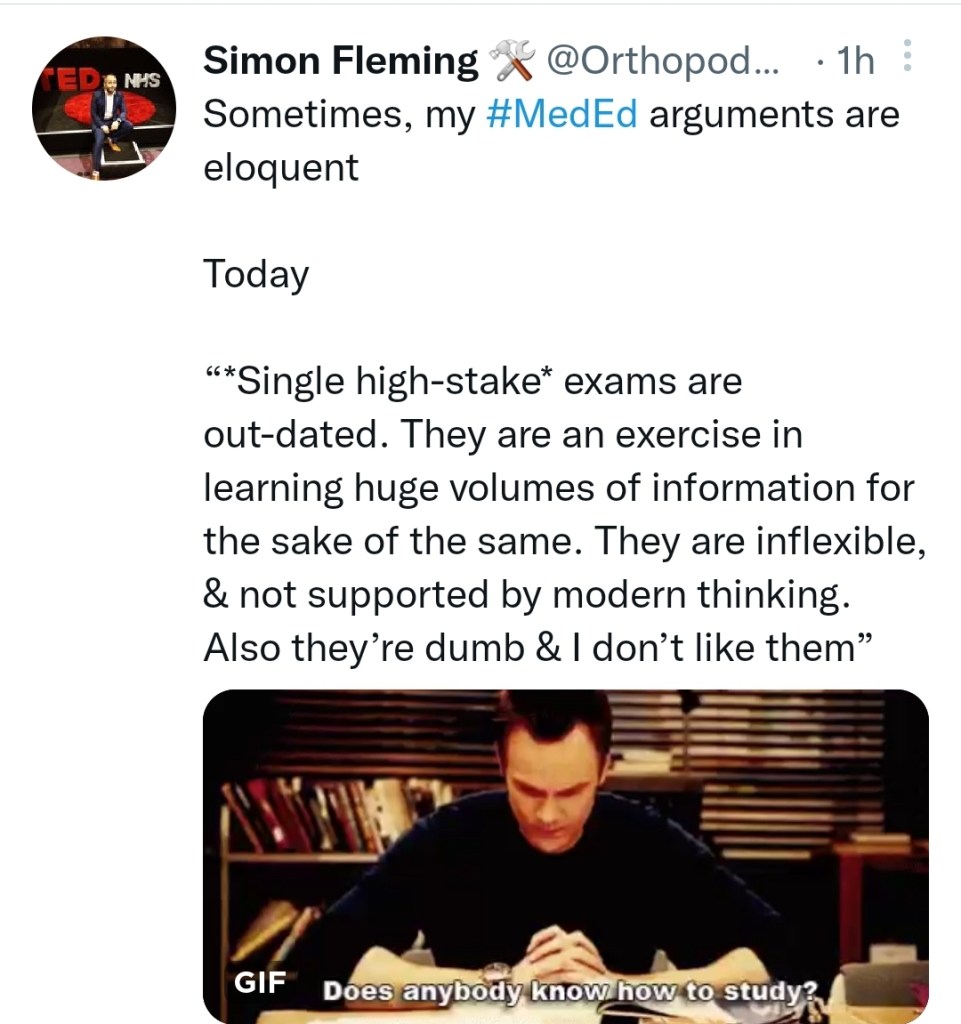Click the word "Today" in the tweet
Image resolution: width=961 pixels, height=1024 pixels.
[256, 274]
